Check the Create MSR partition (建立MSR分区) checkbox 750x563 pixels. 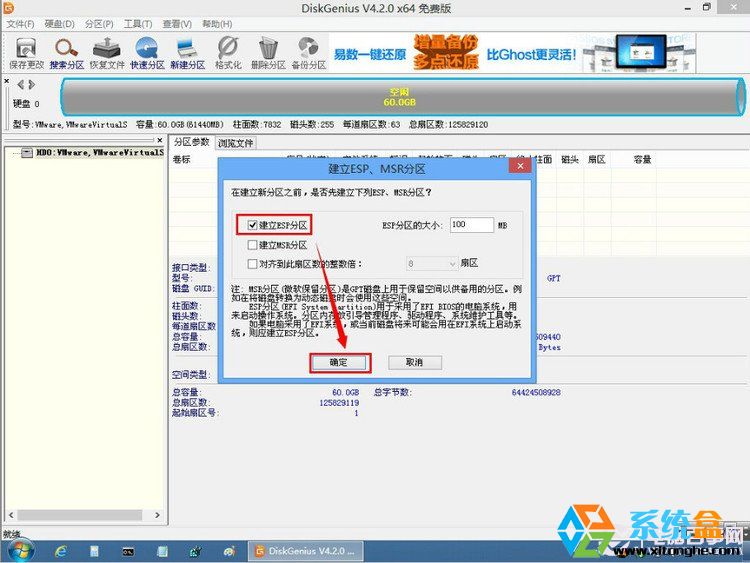[253, 245]
